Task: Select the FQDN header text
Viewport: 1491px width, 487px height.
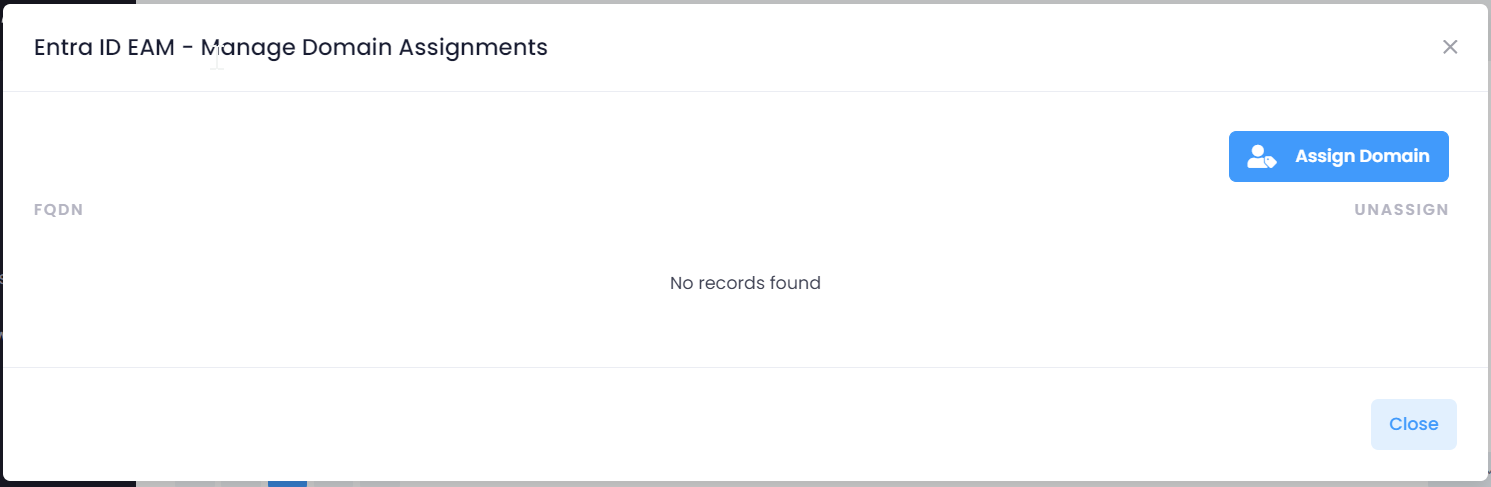Action: click(x=58, y=210)
